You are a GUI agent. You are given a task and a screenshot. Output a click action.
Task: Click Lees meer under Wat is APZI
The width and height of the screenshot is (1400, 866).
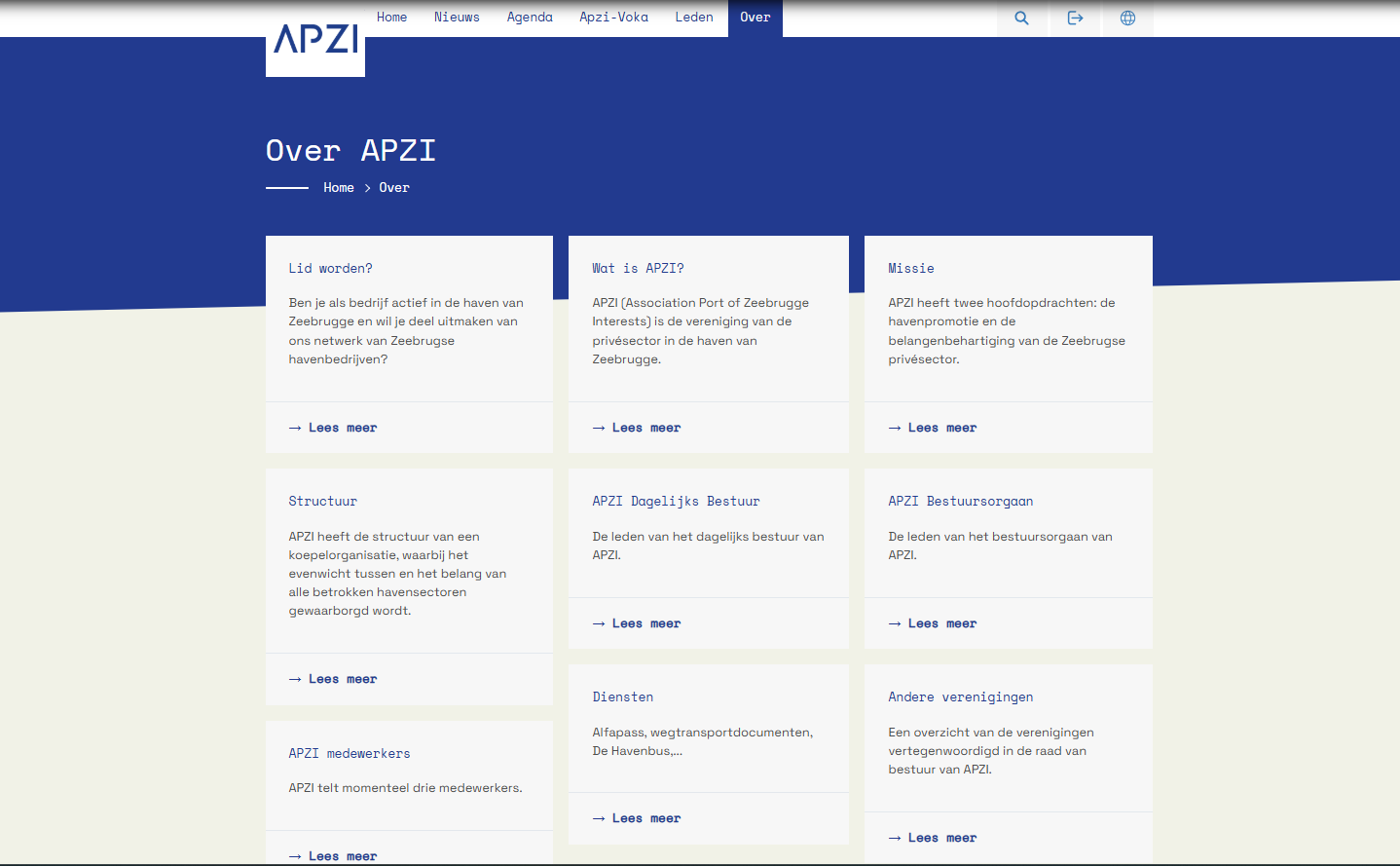[645, 428]
